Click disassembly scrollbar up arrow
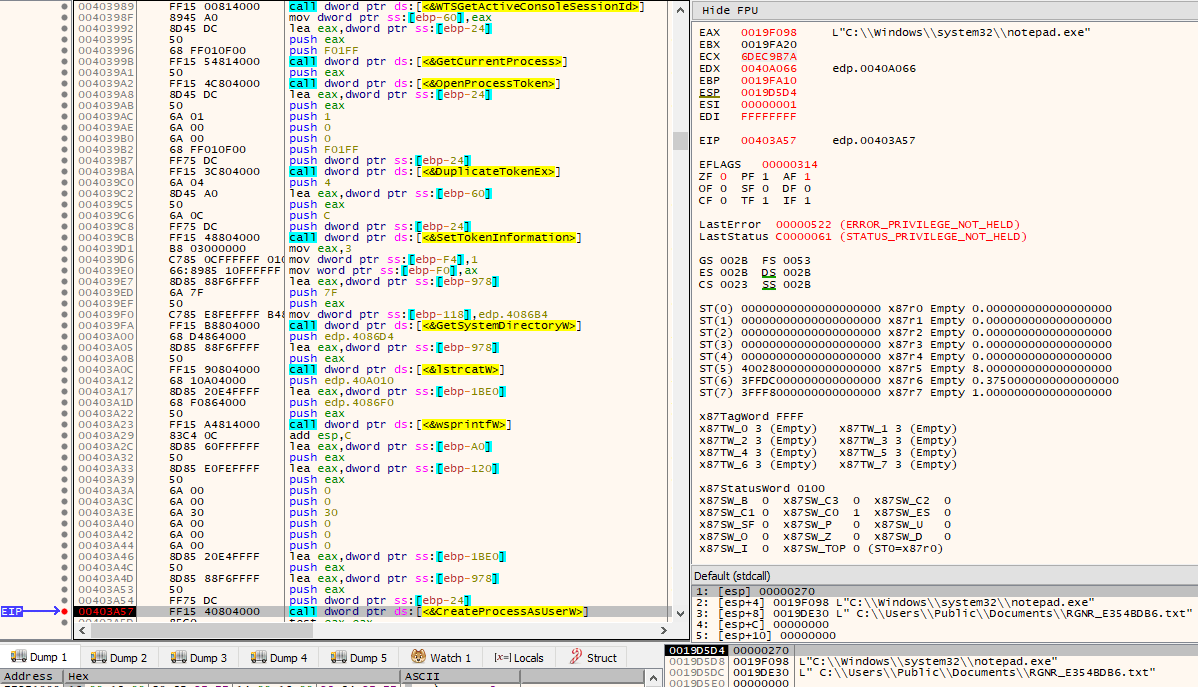The image size is (1198, 687). (x=680, y=10)
